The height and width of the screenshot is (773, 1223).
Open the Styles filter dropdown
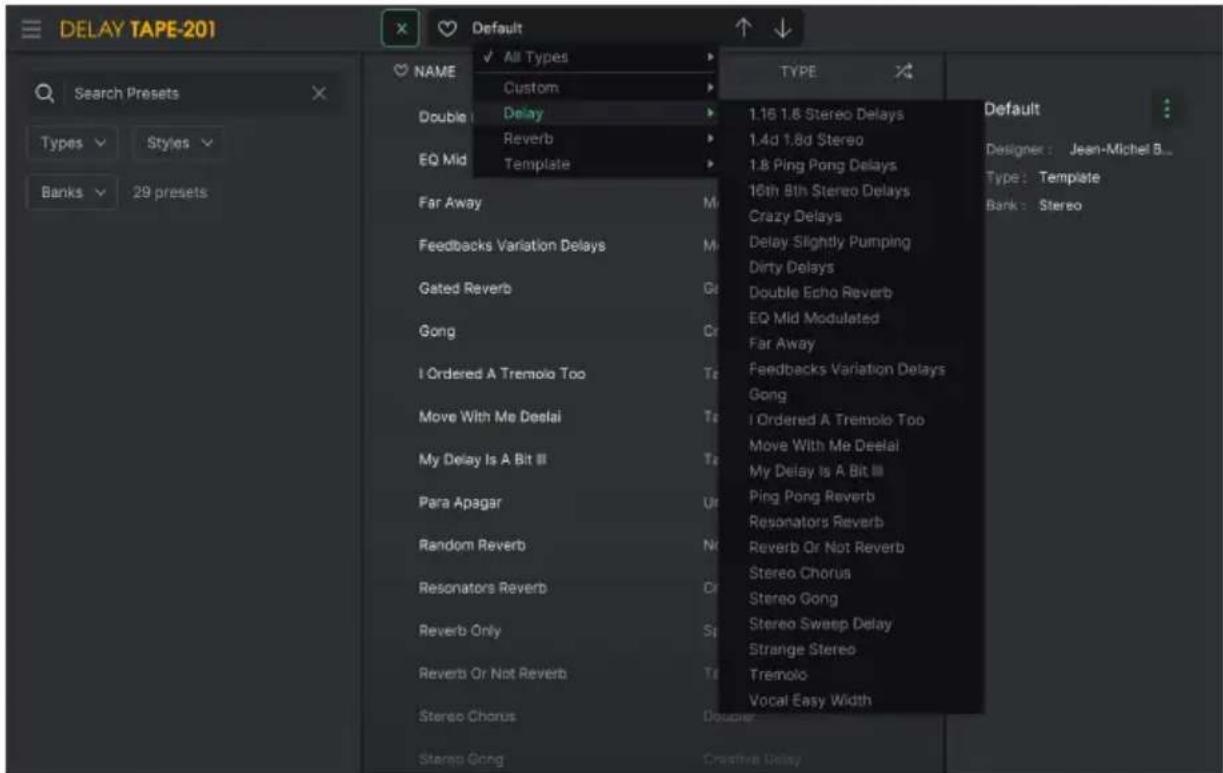coord(178,143)
